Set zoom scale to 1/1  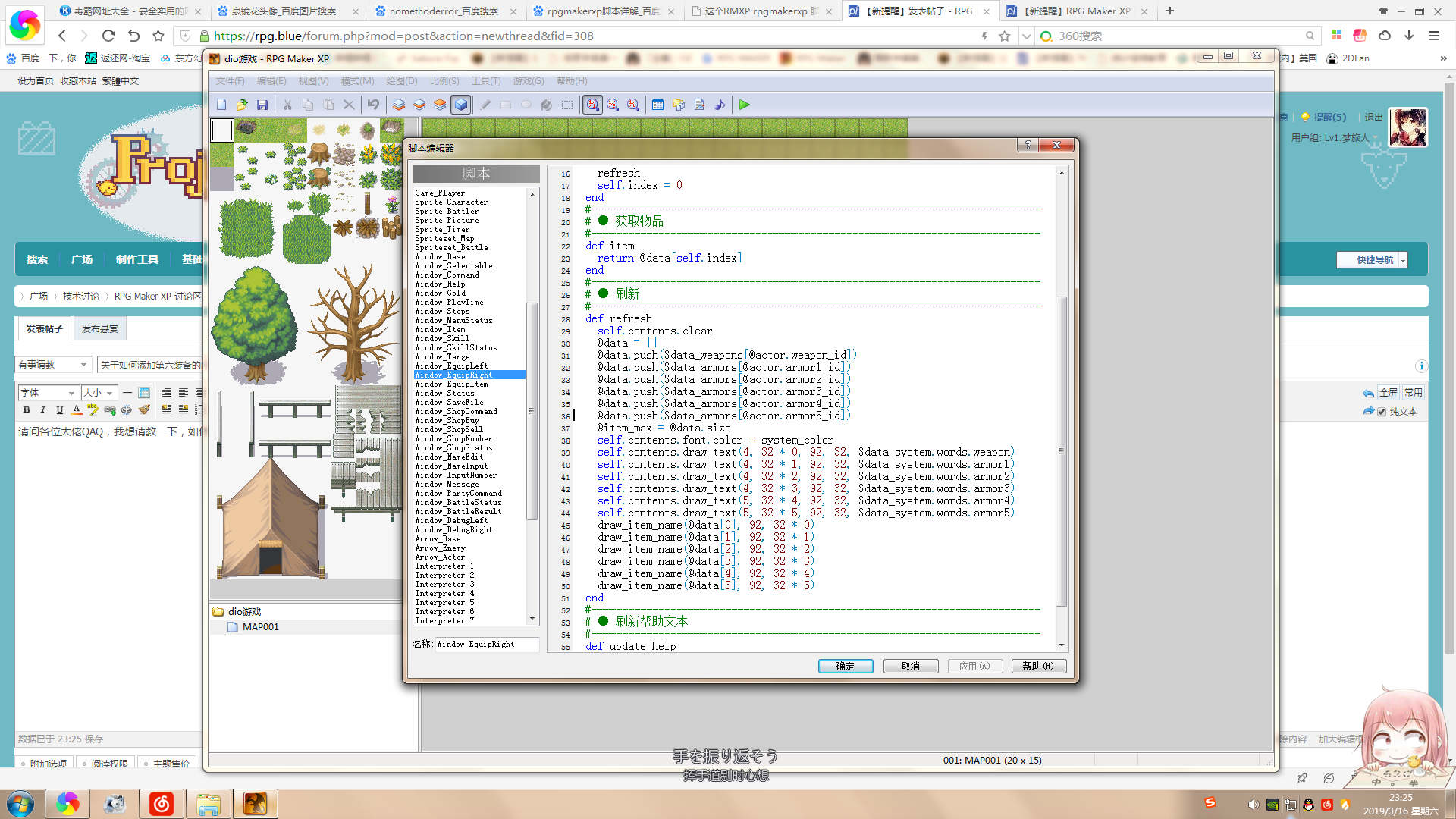coord(592,105)
